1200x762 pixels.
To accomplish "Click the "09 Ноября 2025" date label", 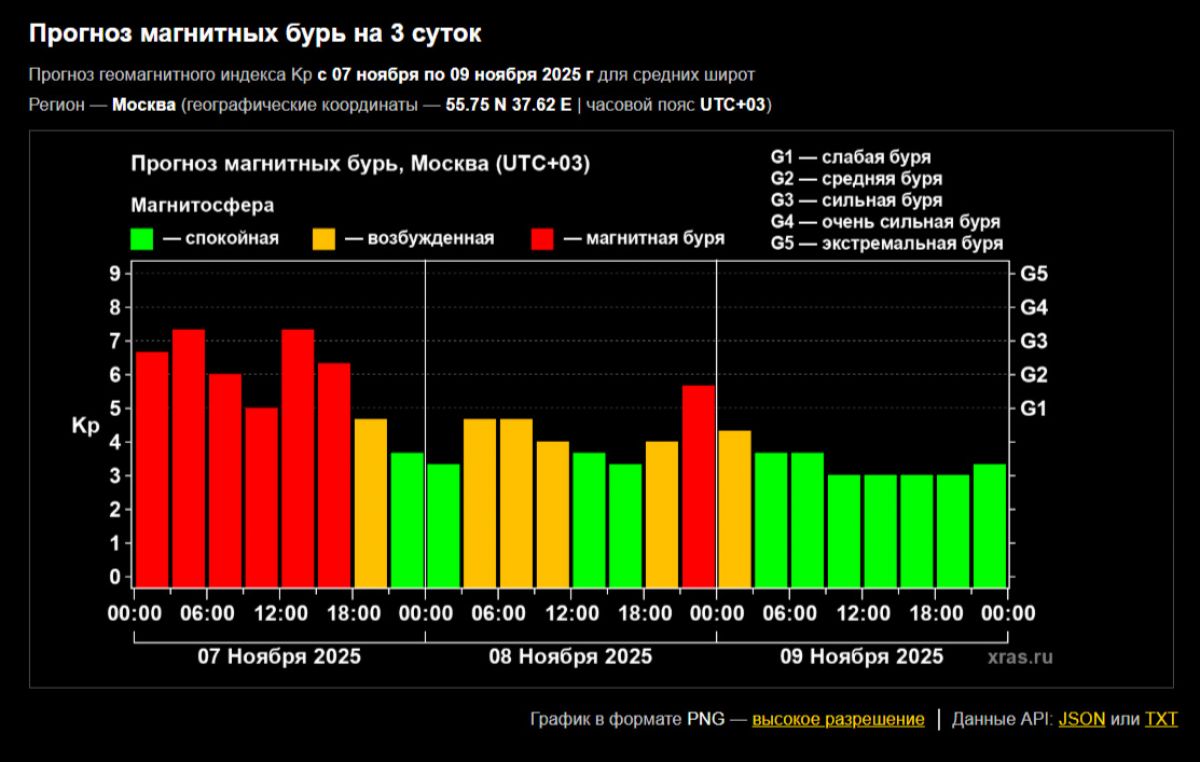I will pyautogui.click(x=861, y=657).
